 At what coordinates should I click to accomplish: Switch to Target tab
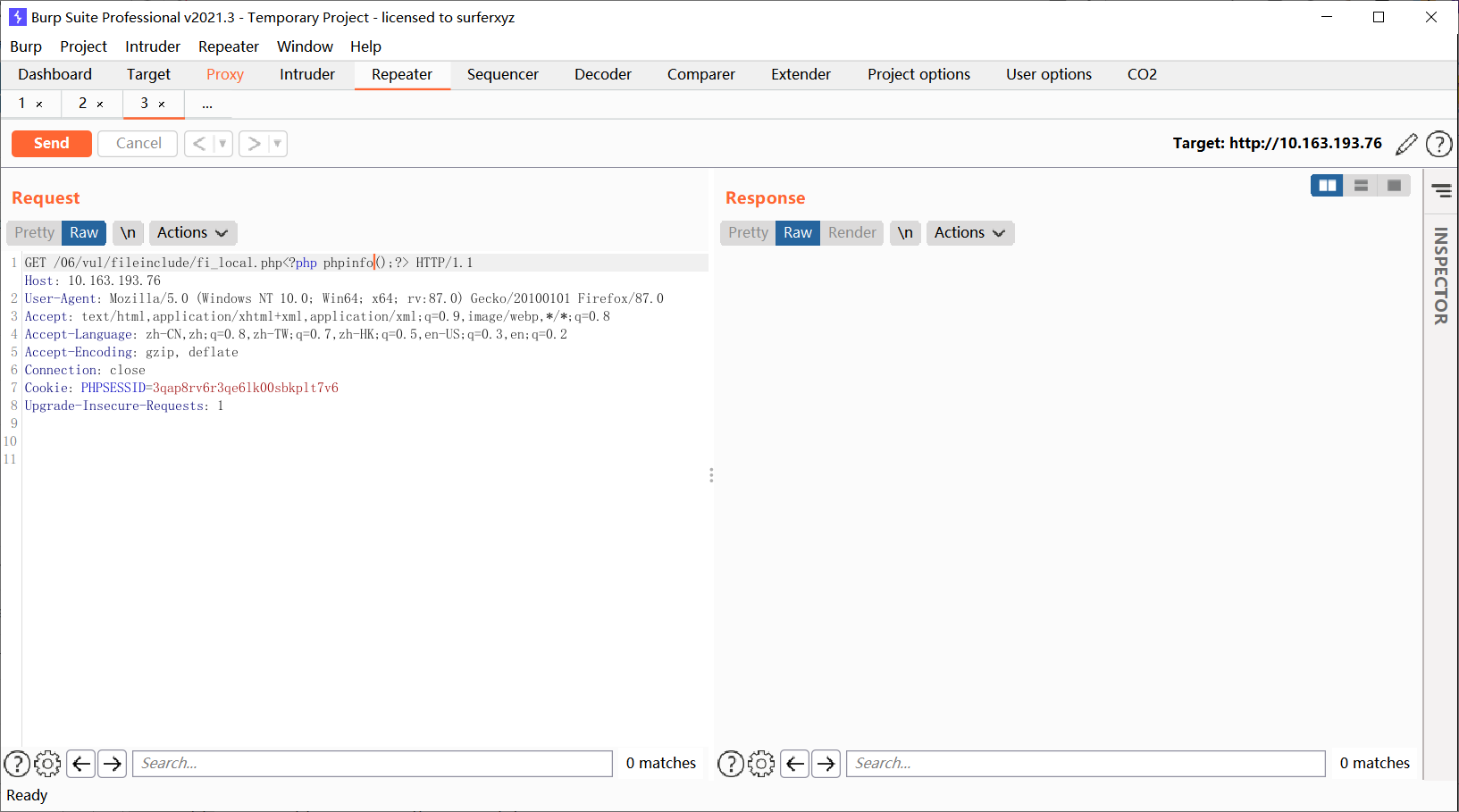148,75
